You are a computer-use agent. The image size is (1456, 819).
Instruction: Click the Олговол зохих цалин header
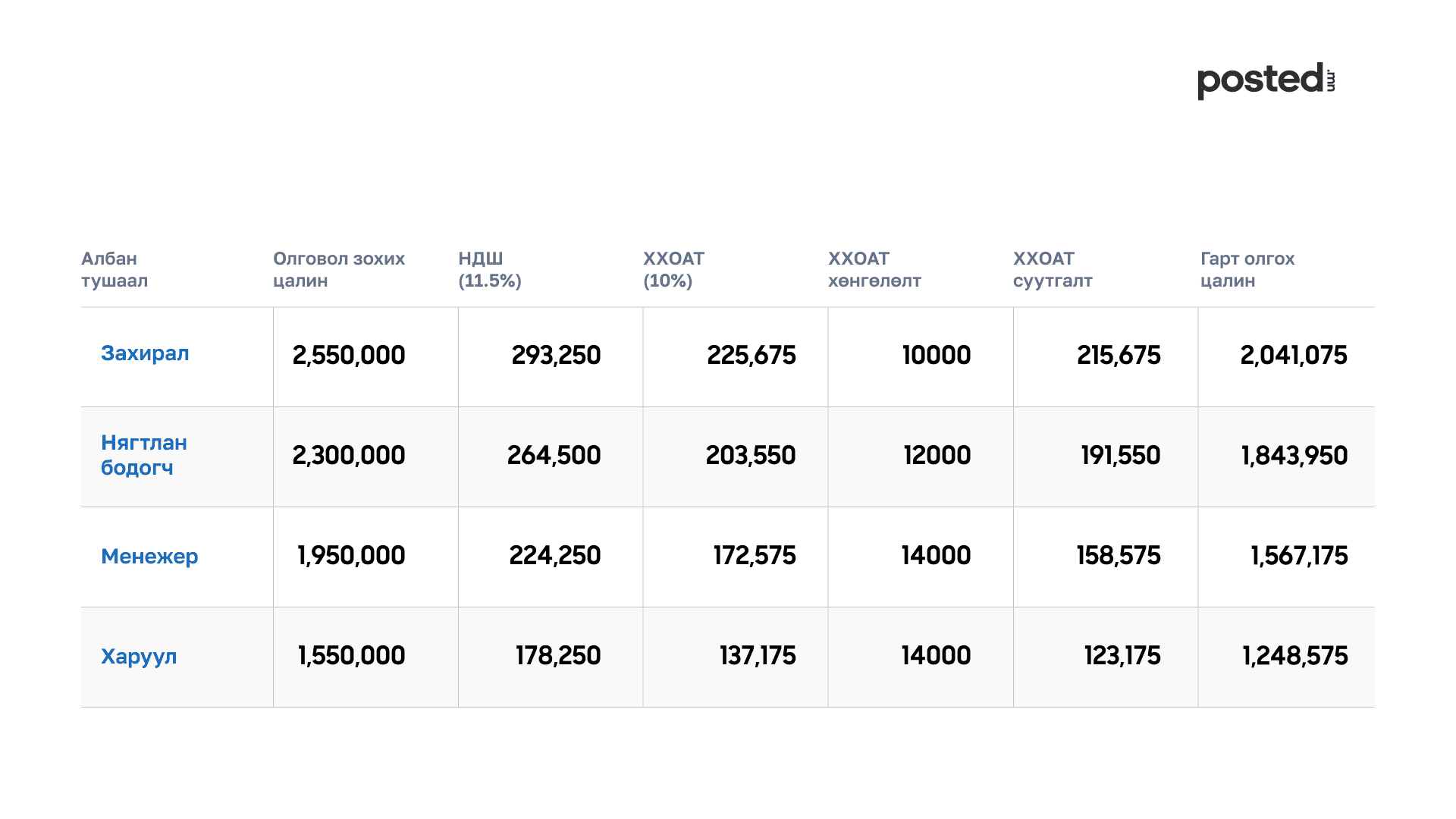339,269
